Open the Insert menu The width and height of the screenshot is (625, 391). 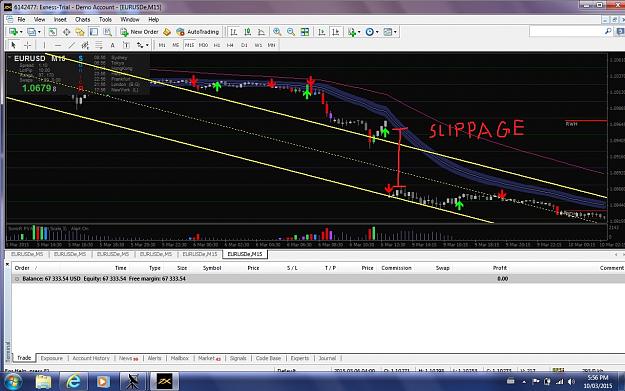pyautogui.click(x=60, y=19)
